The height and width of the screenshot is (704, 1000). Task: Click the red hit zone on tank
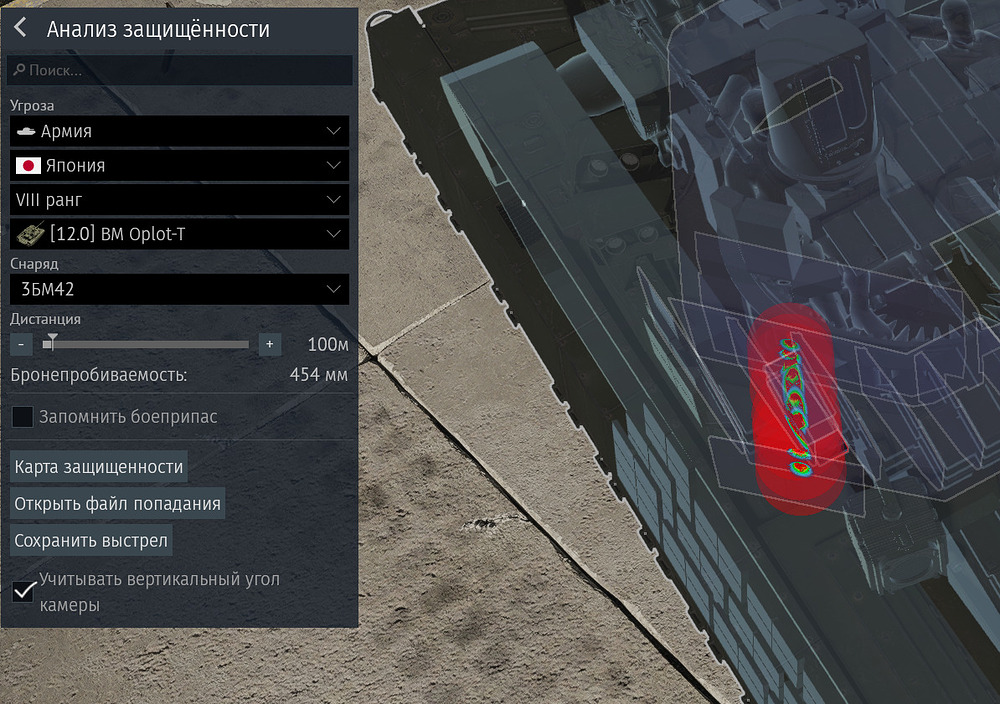pos(797,408)
